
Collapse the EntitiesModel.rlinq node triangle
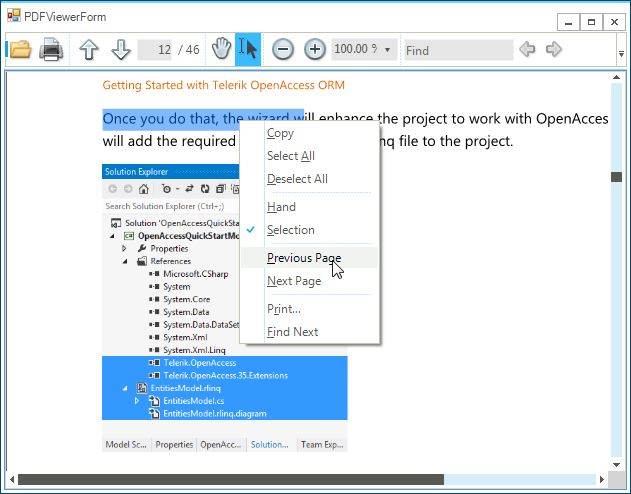(125, 388)
